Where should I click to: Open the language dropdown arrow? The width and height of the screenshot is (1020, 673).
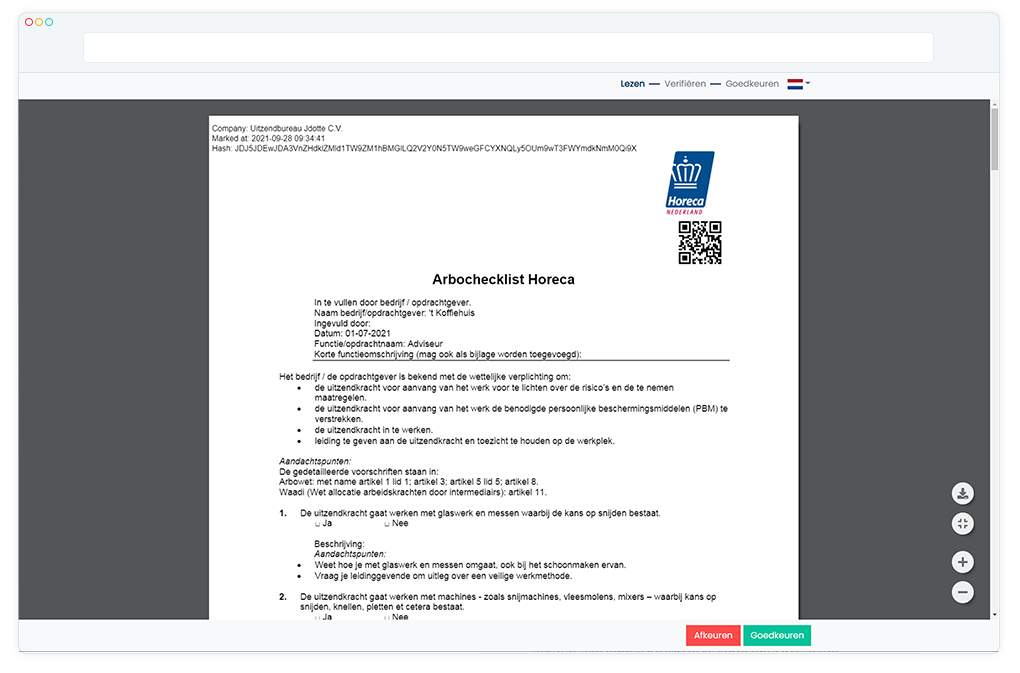808,83
